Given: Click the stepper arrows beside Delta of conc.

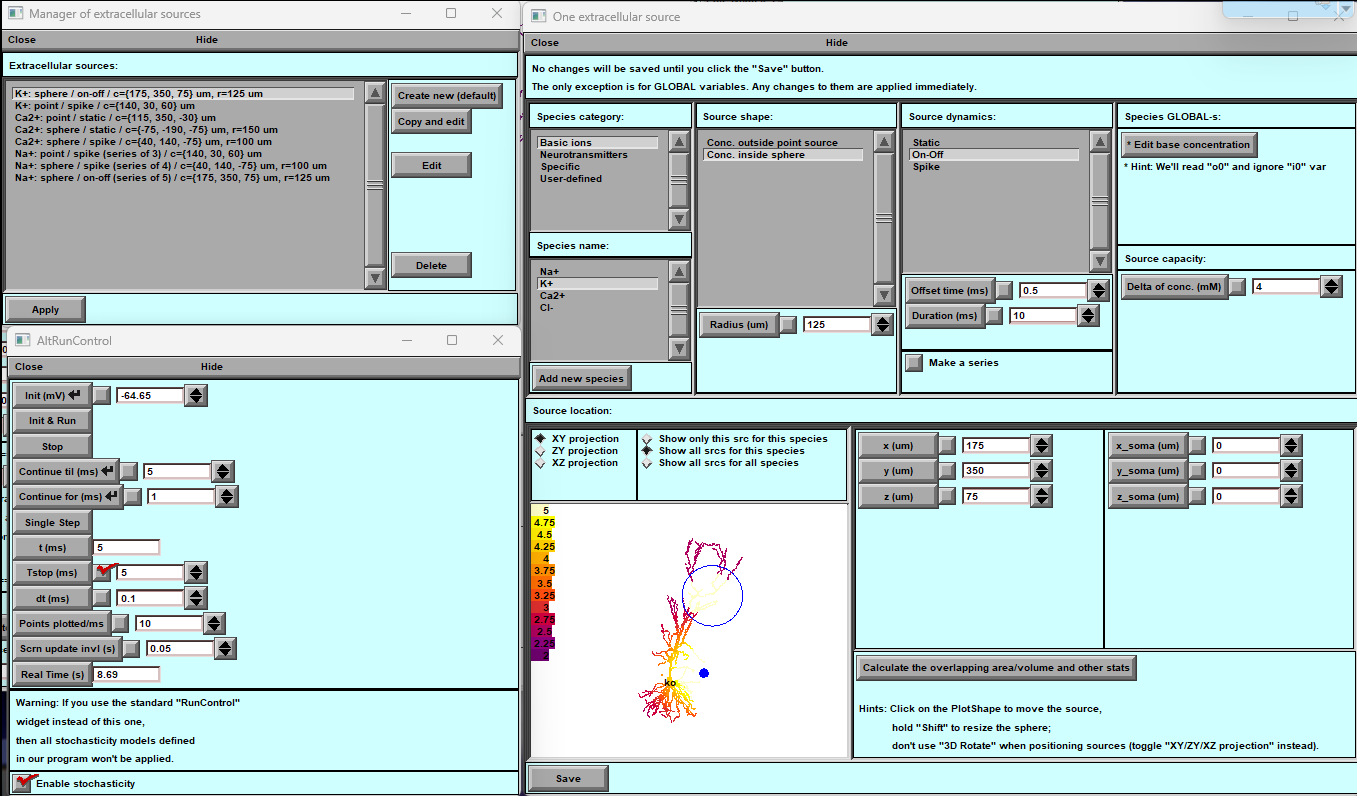Looking at the screenshot, I should coord(1330,287).
